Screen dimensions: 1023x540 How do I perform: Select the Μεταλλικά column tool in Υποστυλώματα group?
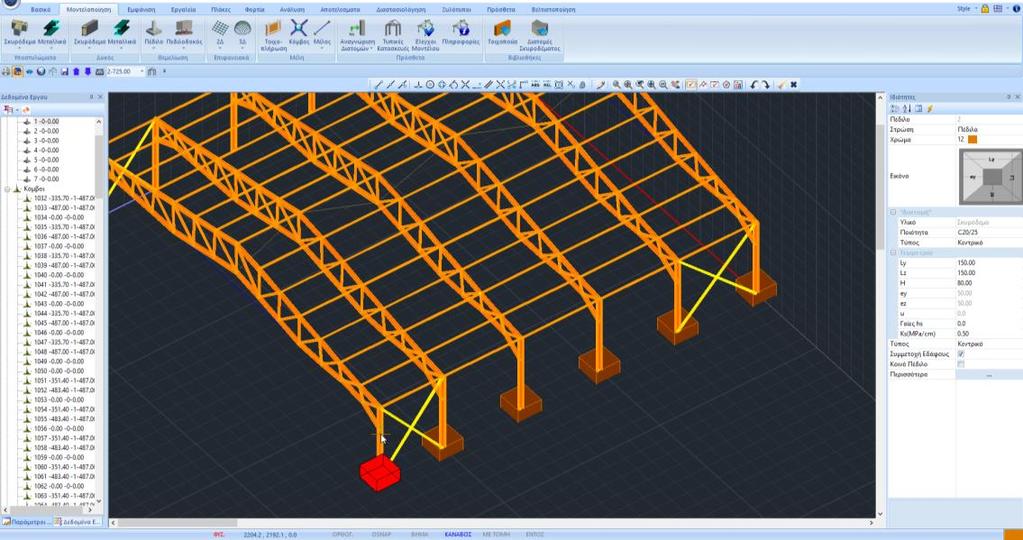point(50,33)
